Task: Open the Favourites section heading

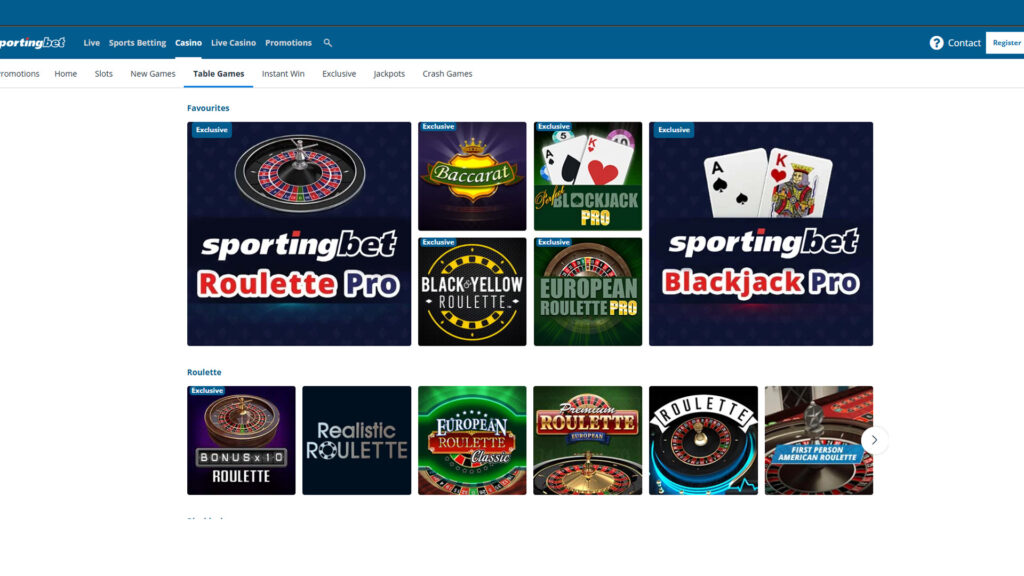Action: 208,108
